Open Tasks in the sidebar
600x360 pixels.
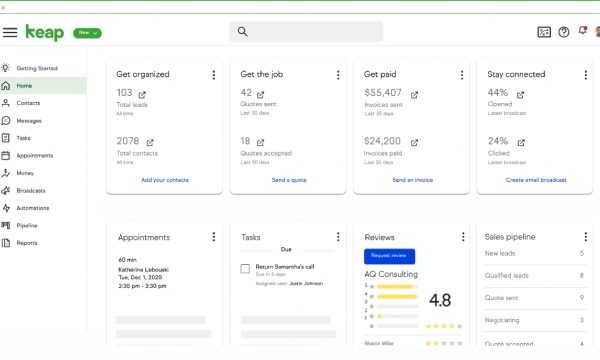click(x=23, y=138)
